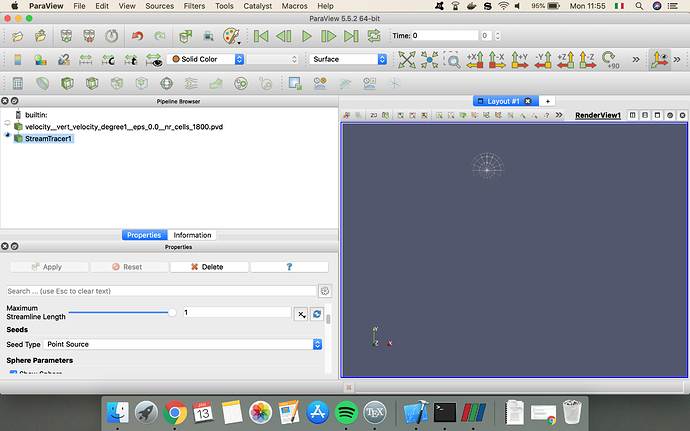
Task: Click the Calculator filter icon
Action: tap(18, 83)
